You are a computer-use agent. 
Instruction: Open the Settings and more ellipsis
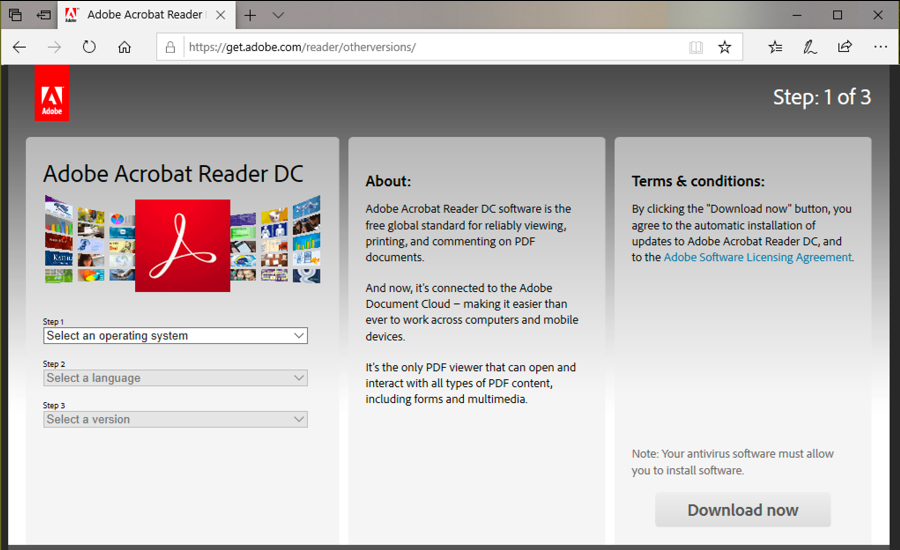click(x=880, y=47)
